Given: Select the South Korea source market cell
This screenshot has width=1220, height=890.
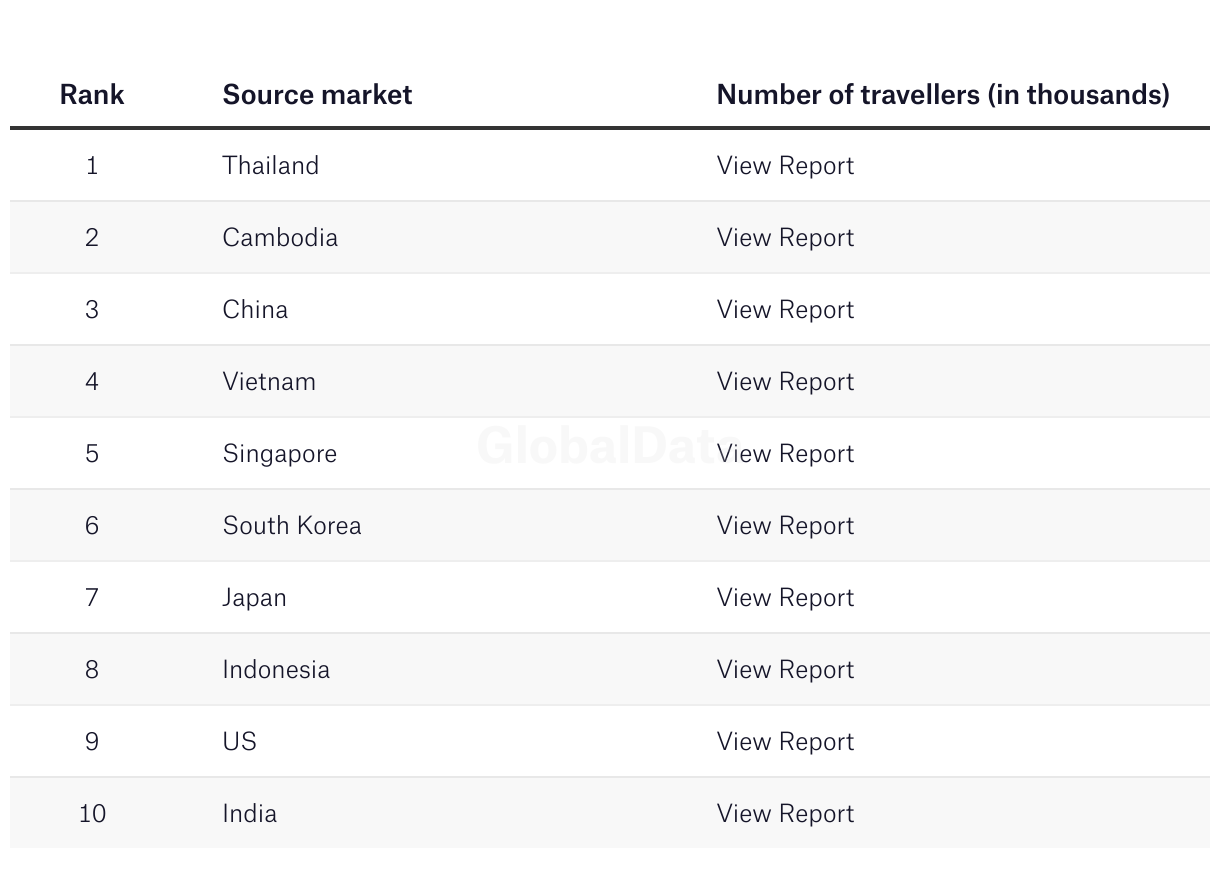Looking at the screenshot, I should pos(292,525).
